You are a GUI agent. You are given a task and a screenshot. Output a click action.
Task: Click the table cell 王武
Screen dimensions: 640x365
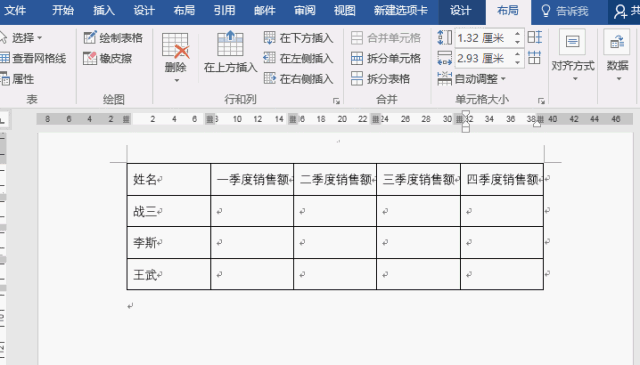pyautogui.click(x=169, y=274)
